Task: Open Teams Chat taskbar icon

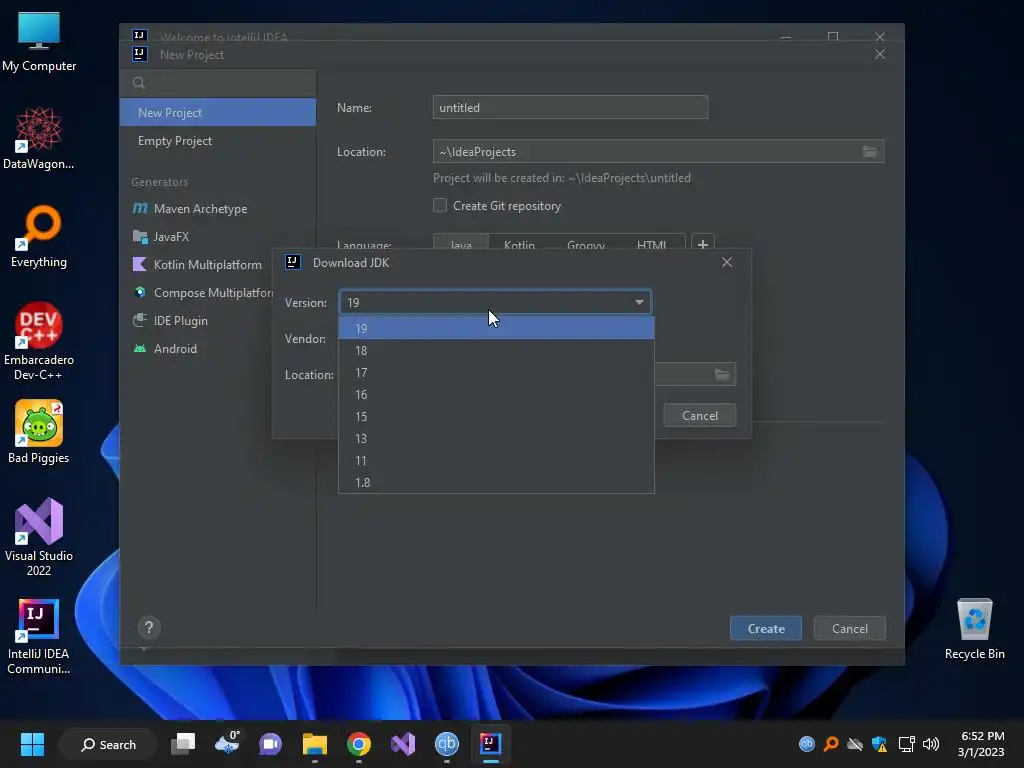Action: 270,744
